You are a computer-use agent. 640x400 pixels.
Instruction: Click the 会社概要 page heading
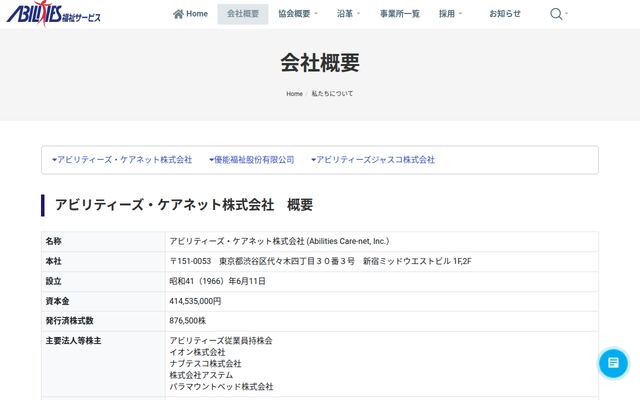tap(320, 63)
